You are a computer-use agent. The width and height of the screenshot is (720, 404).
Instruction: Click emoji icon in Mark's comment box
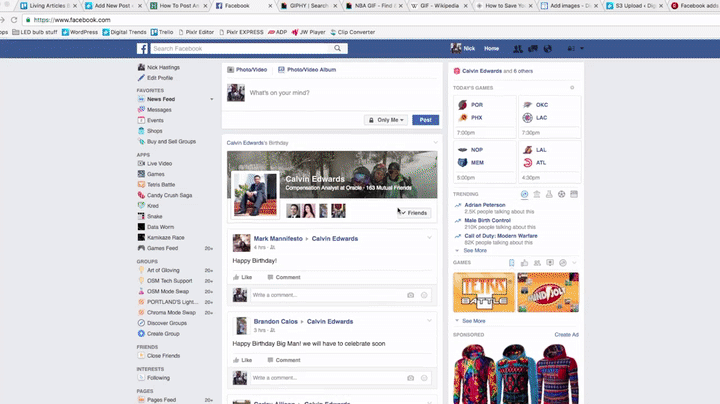[x=424, y=295]
